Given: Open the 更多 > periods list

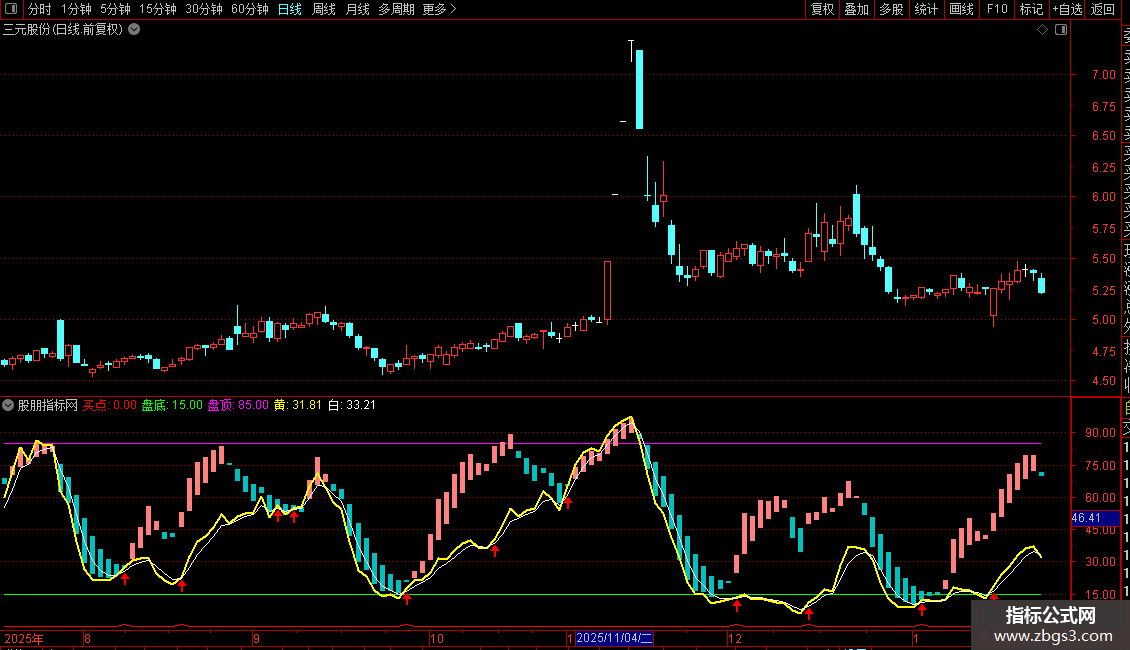Looking at the screenshot, I should [439, 9].
